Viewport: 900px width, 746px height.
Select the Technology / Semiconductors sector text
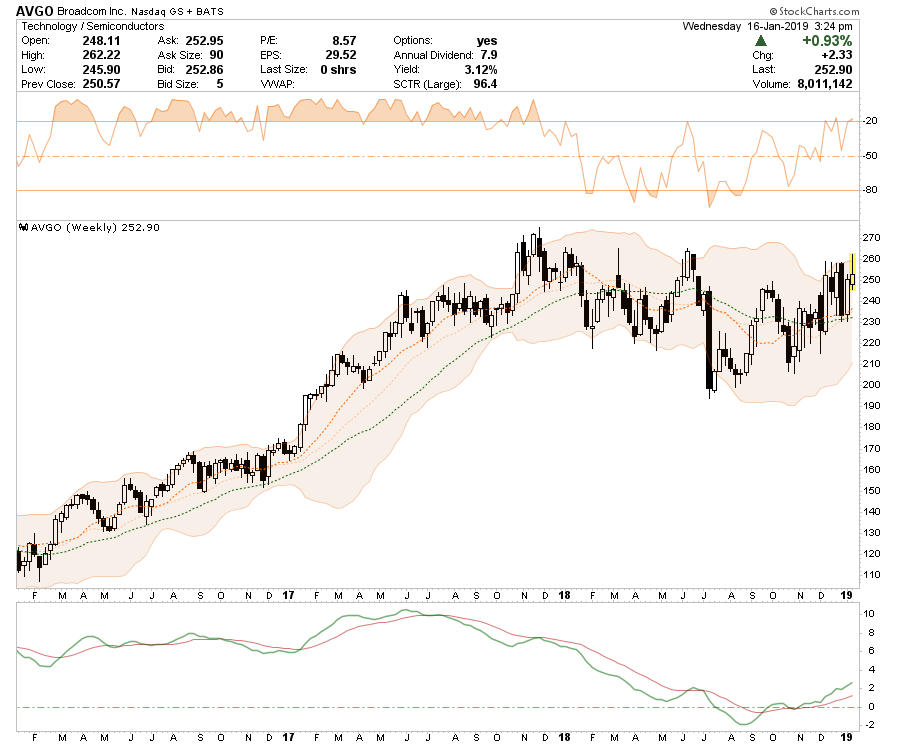[93, 26]
